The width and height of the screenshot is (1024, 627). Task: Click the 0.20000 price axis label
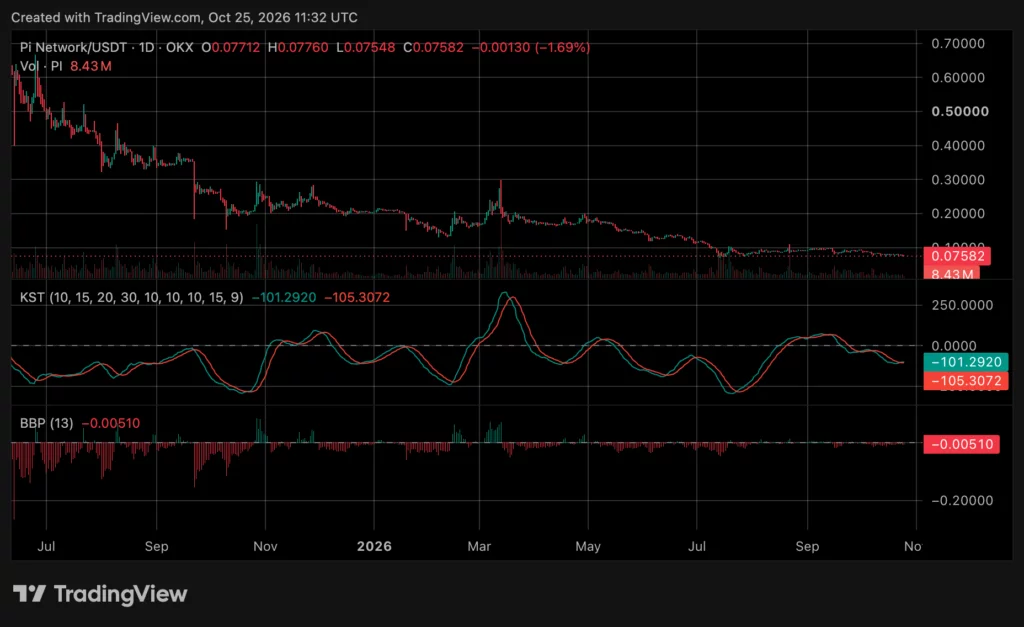pos(958,214)
